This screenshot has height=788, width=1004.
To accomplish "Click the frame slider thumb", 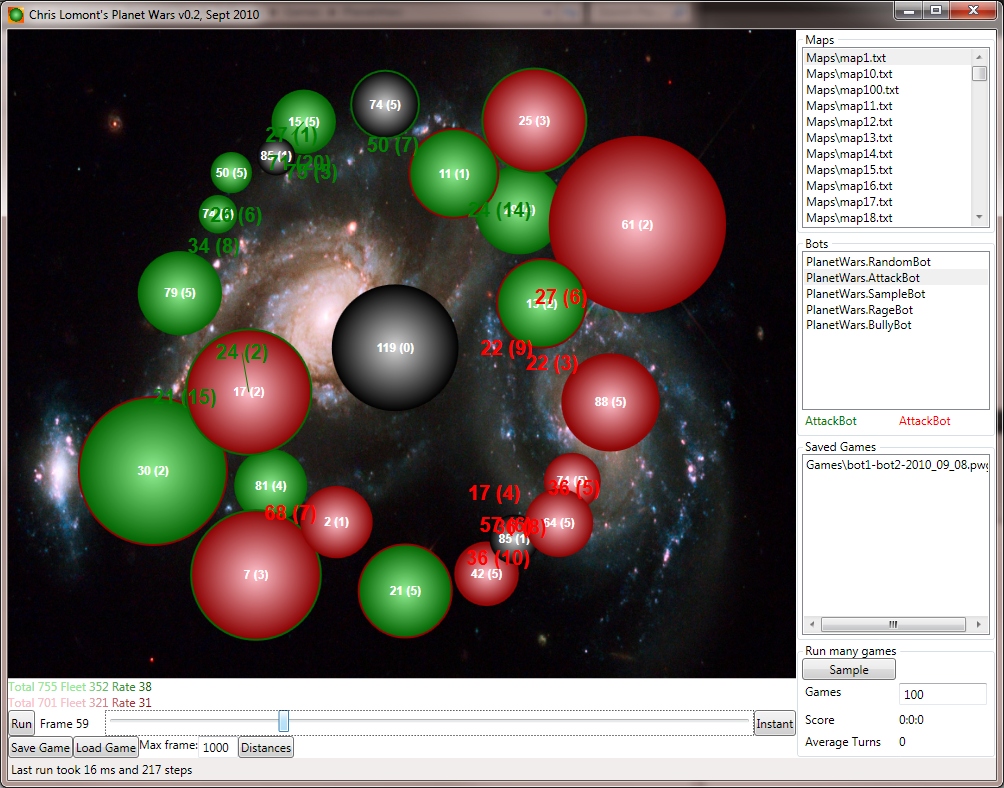I will pos(284,721).
